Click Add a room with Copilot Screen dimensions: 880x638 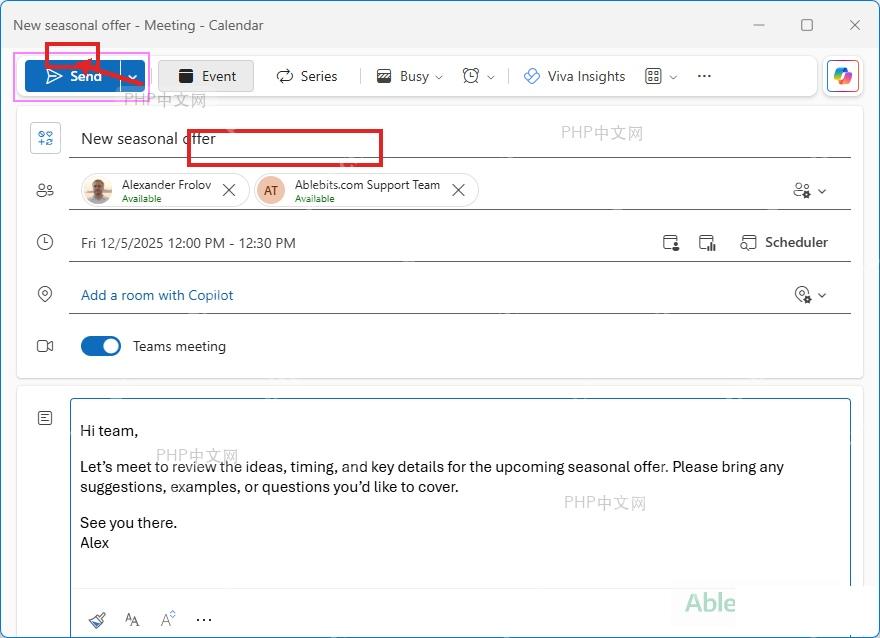tap(157, 295)
